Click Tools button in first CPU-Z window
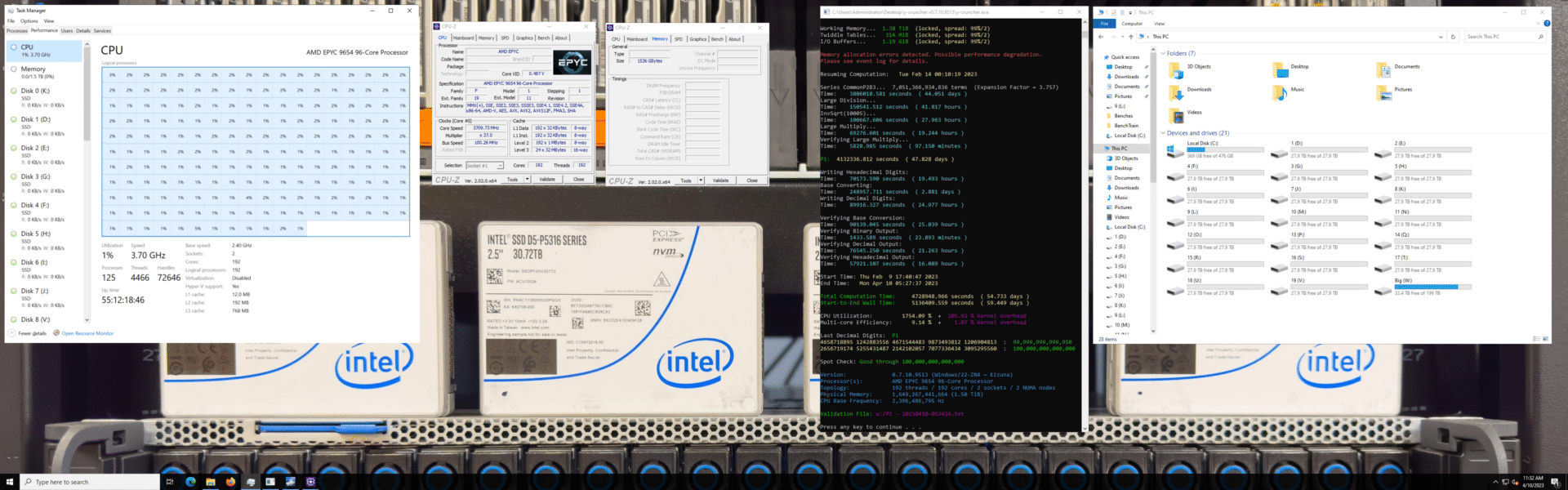Image resolution: width=1568 pixels, height=490 pixels. [x=512, y=180]
